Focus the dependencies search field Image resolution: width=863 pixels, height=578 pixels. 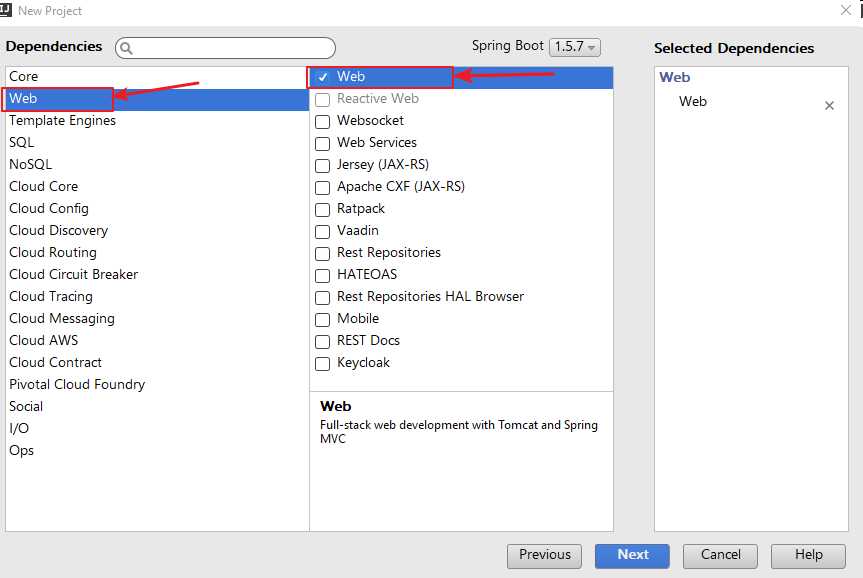pyautogui.click(x=235, y=48)
